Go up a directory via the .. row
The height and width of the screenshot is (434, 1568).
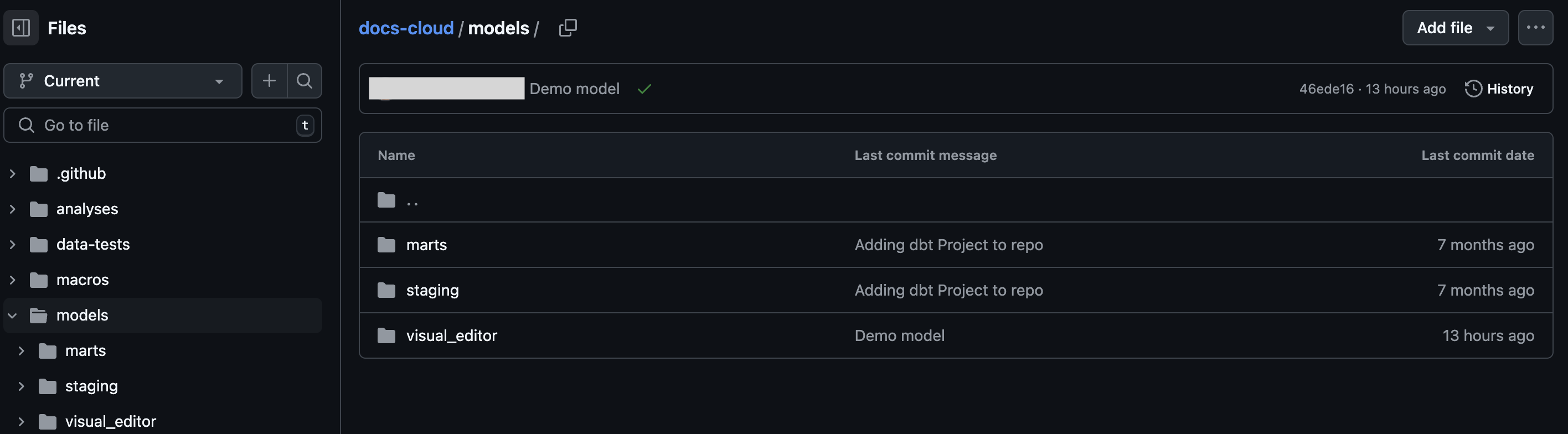[x=411, y=200]
